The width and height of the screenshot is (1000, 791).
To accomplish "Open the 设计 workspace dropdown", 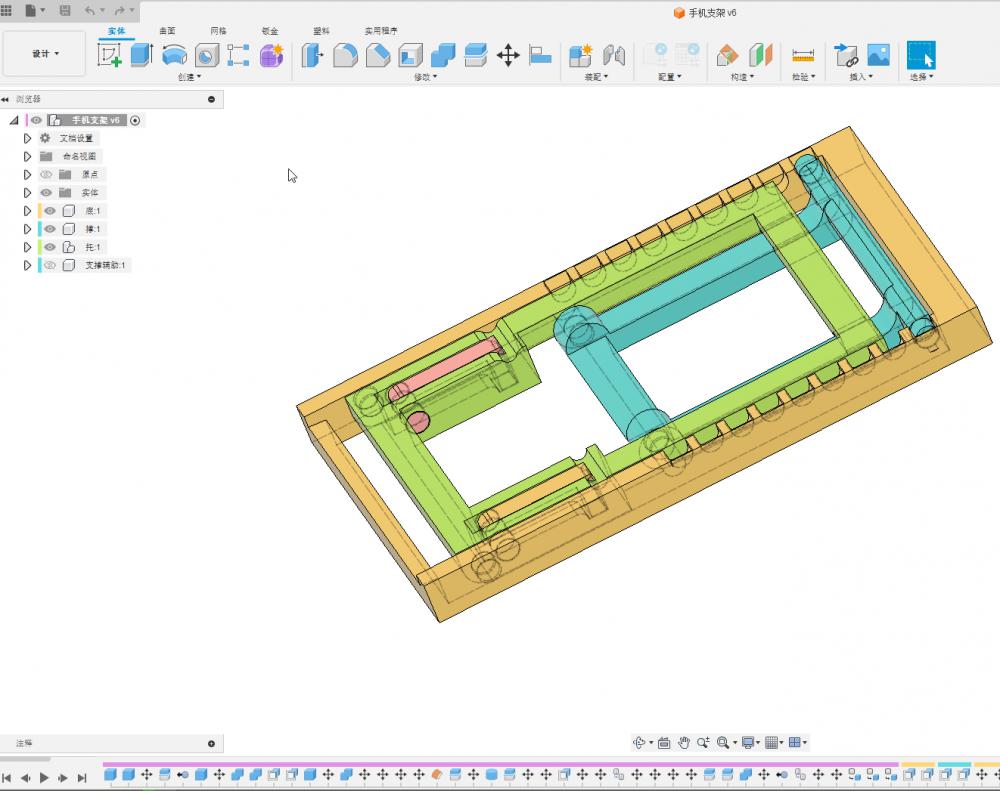I will (45, 54).
